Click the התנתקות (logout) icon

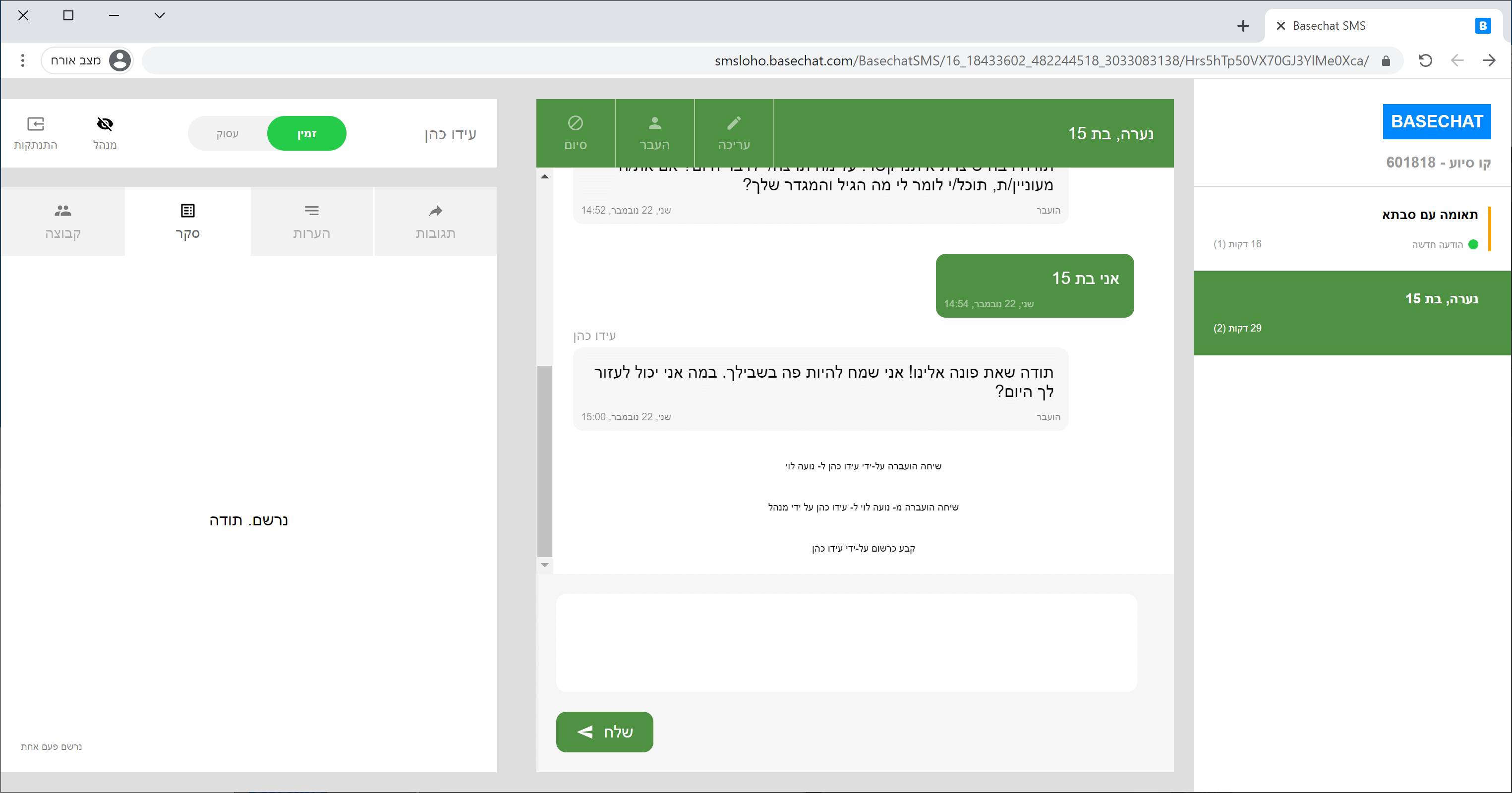36,124
